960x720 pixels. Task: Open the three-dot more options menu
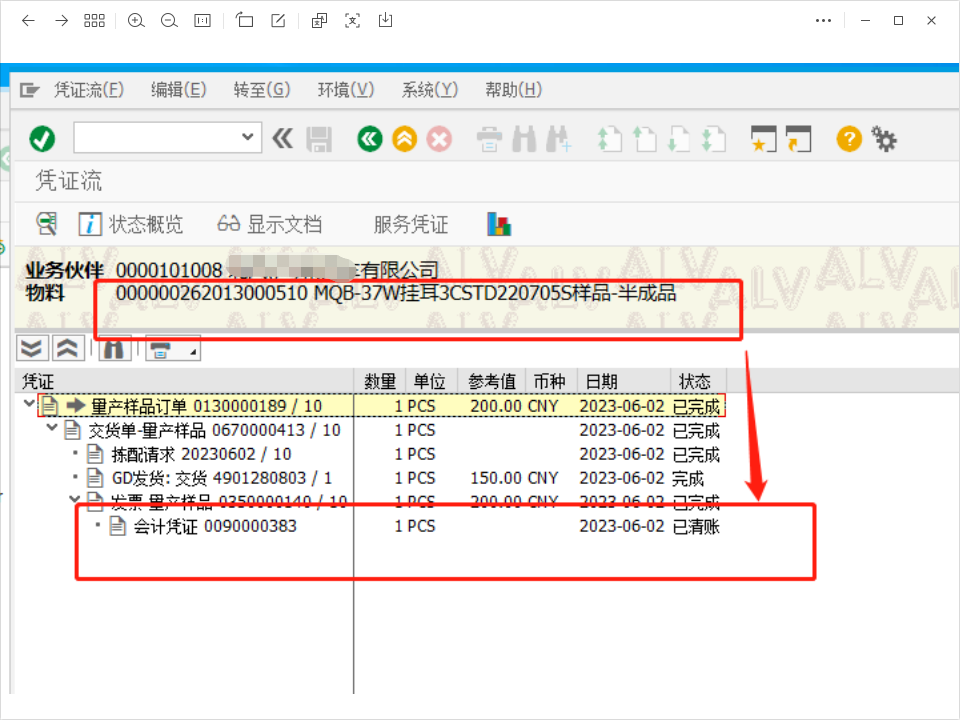click(x=823, y=21)
